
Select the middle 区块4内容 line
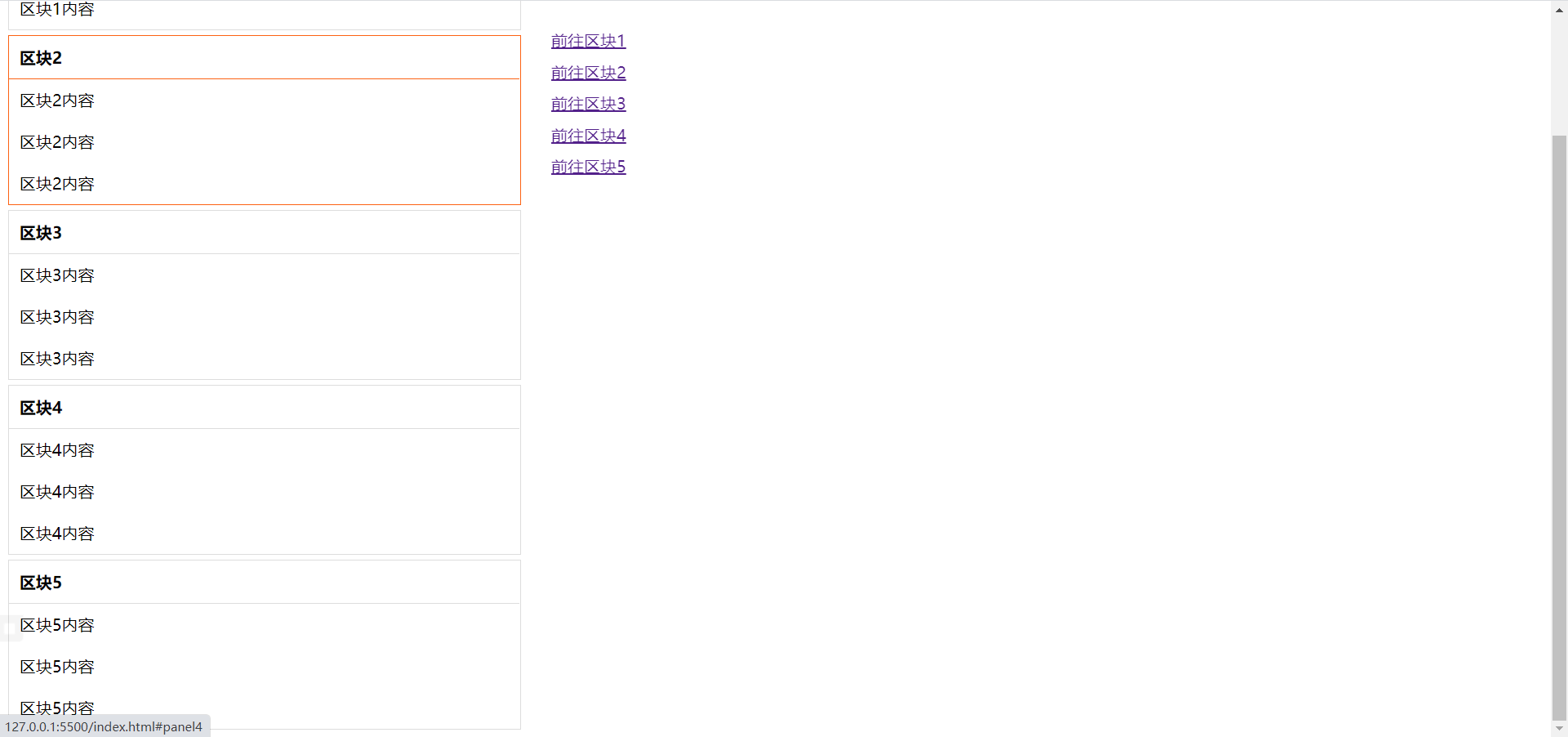[x=57, y=492]
